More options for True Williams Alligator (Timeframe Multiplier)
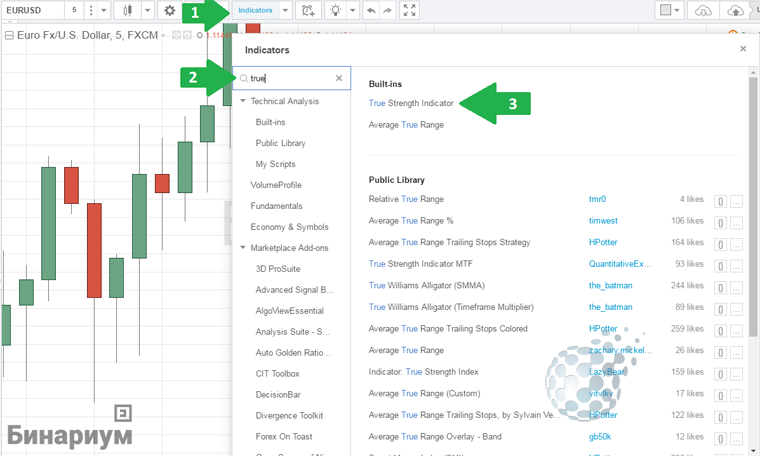 click(736, 309)
